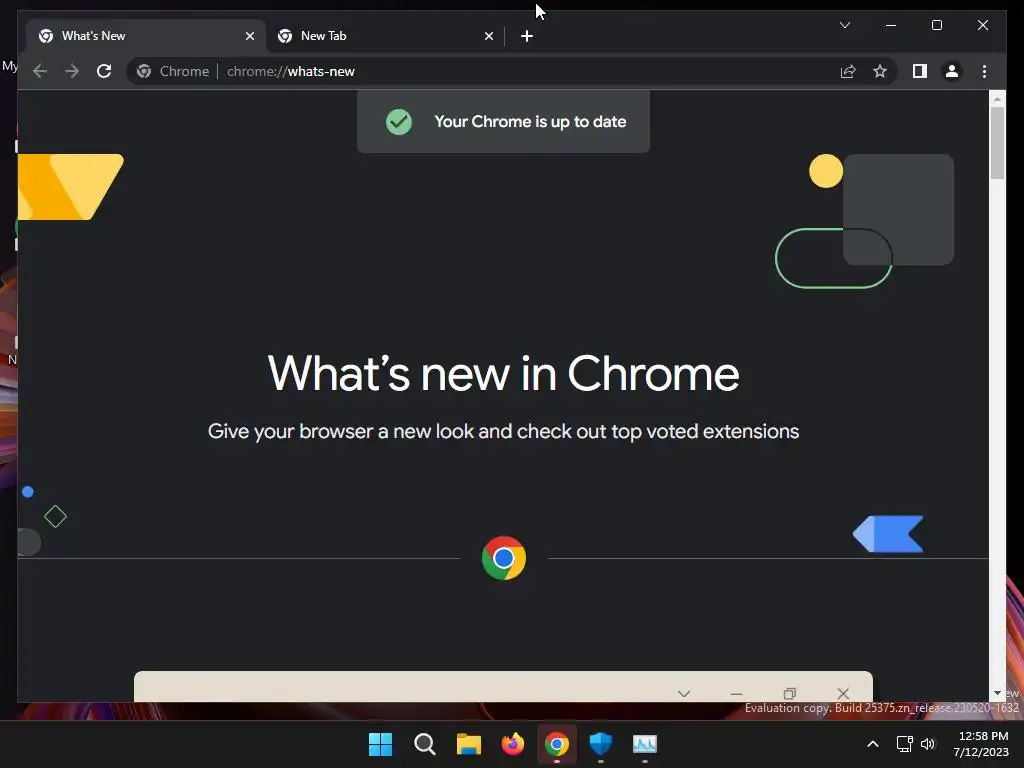Screen dimensions: 1024x768
Task: Open tab search dropdown arrow
Action: pos(844,25)
